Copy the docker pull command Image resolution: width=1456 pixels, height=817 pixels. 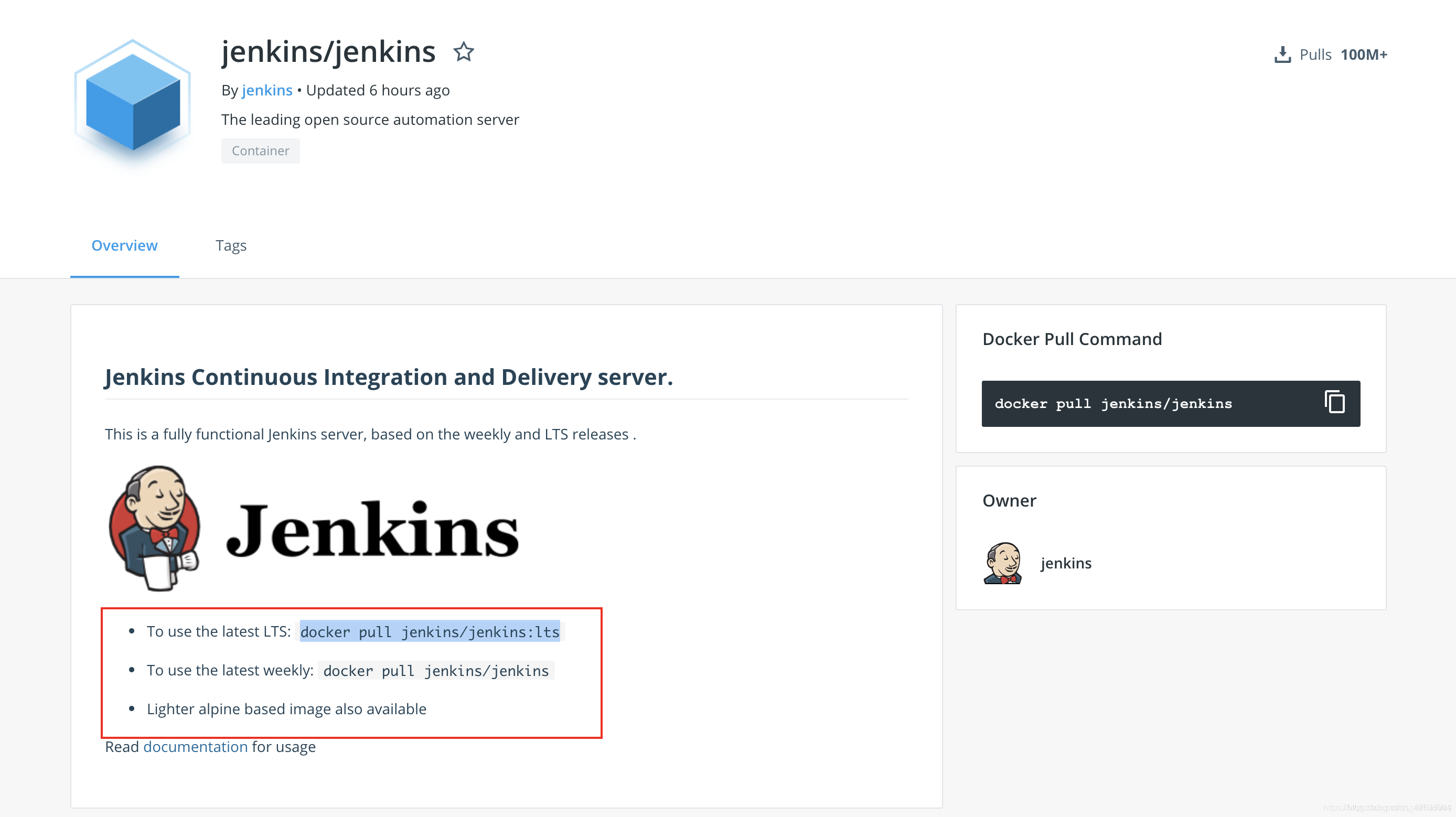point(1334,403)
